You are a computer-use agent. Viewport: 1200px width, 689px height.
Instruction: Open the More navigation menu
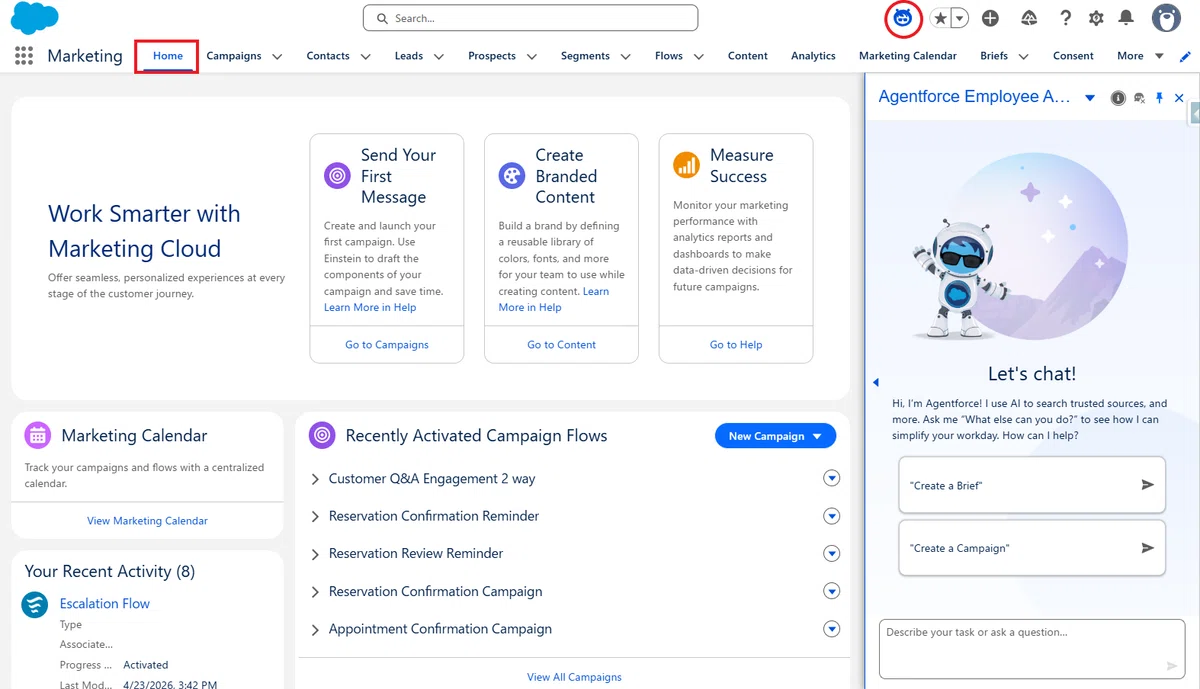[x=1140, y=56]
